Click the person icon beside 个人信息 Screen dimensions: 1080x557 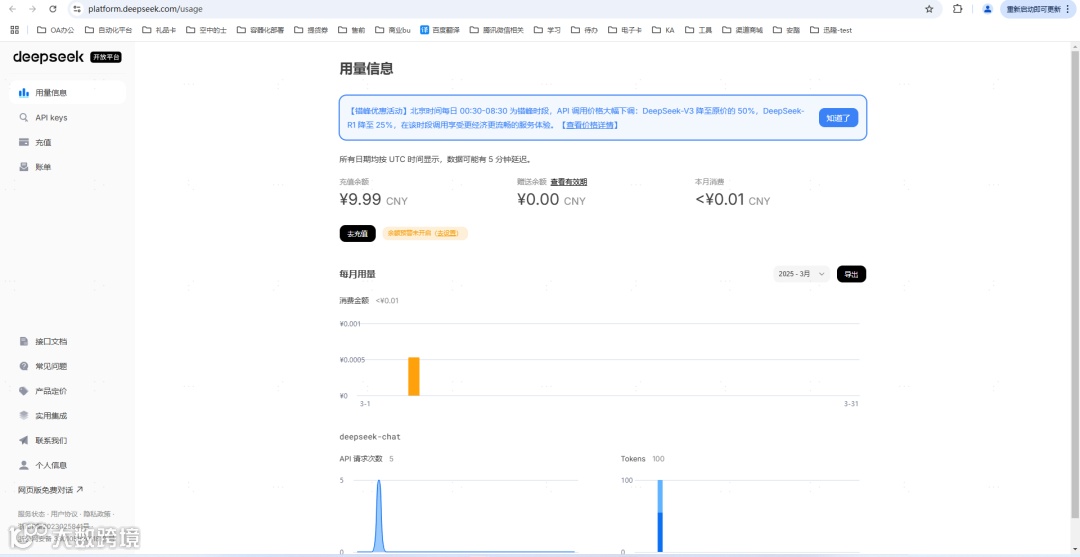23,465
